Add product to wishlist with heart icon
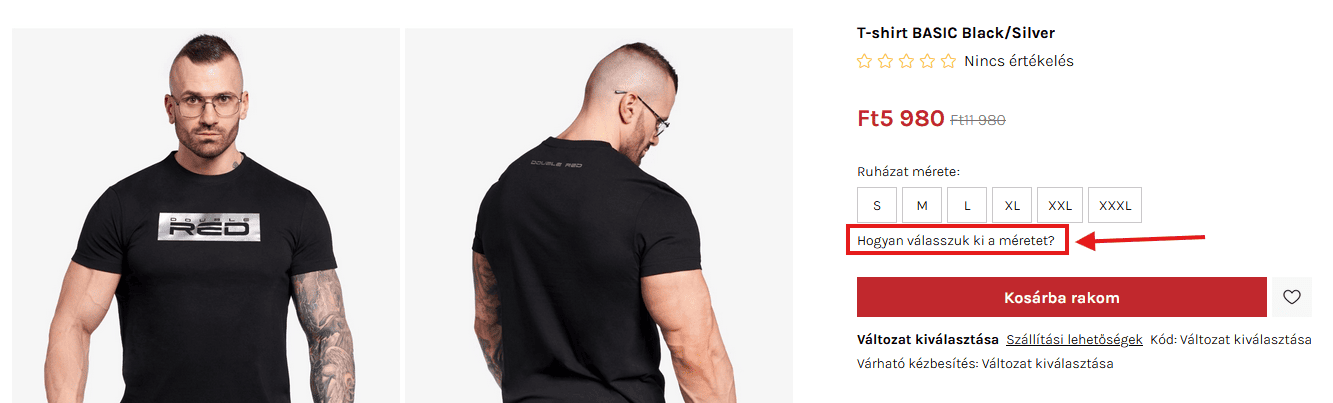Image resolution: width=1333 pixels, height=403 pixels. pyautogui.click(x=1292, y=297)
